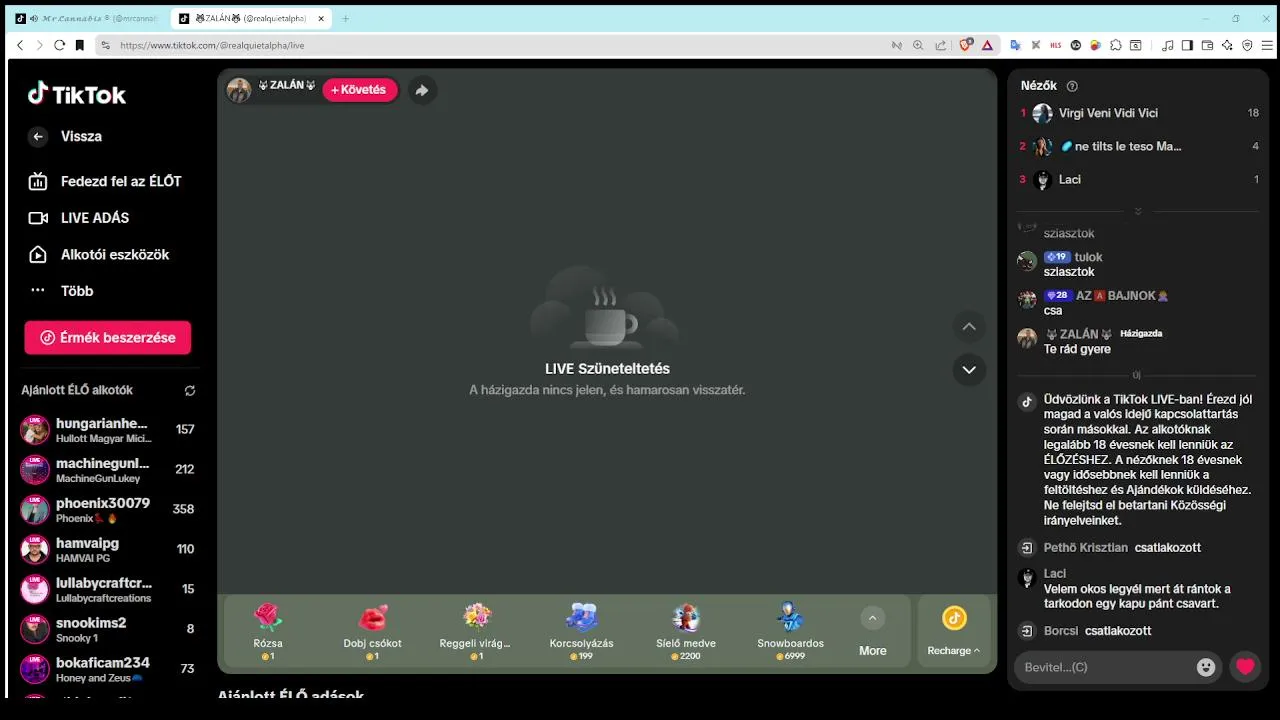
Task: Follow host with the Követés button
Action: (359, 90)
